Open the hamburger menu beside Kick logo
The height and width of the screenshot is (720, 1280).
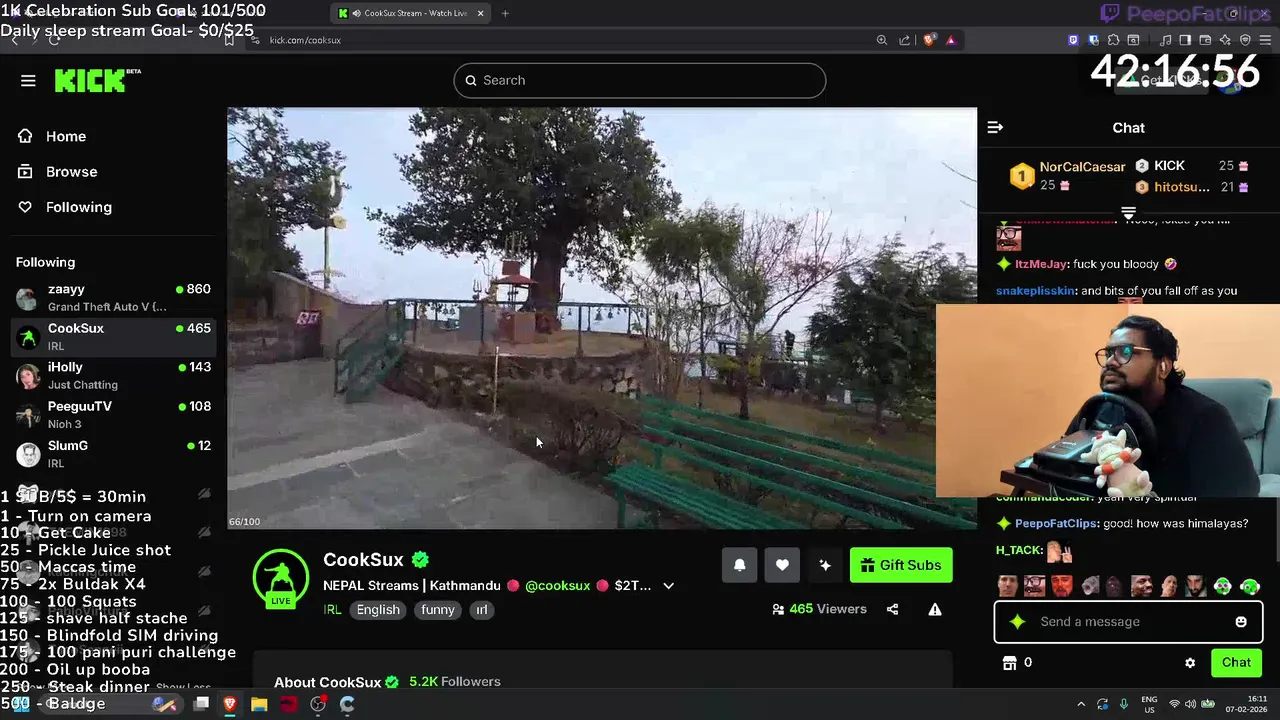click(28, 81)
